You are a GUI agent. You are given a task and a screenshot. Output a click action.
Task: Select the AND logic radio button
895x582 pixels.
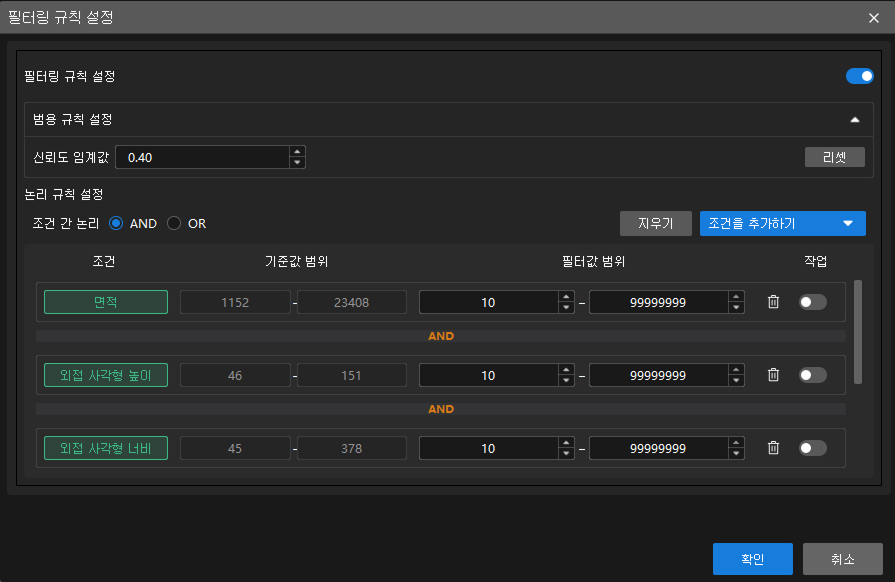[116, 223]
